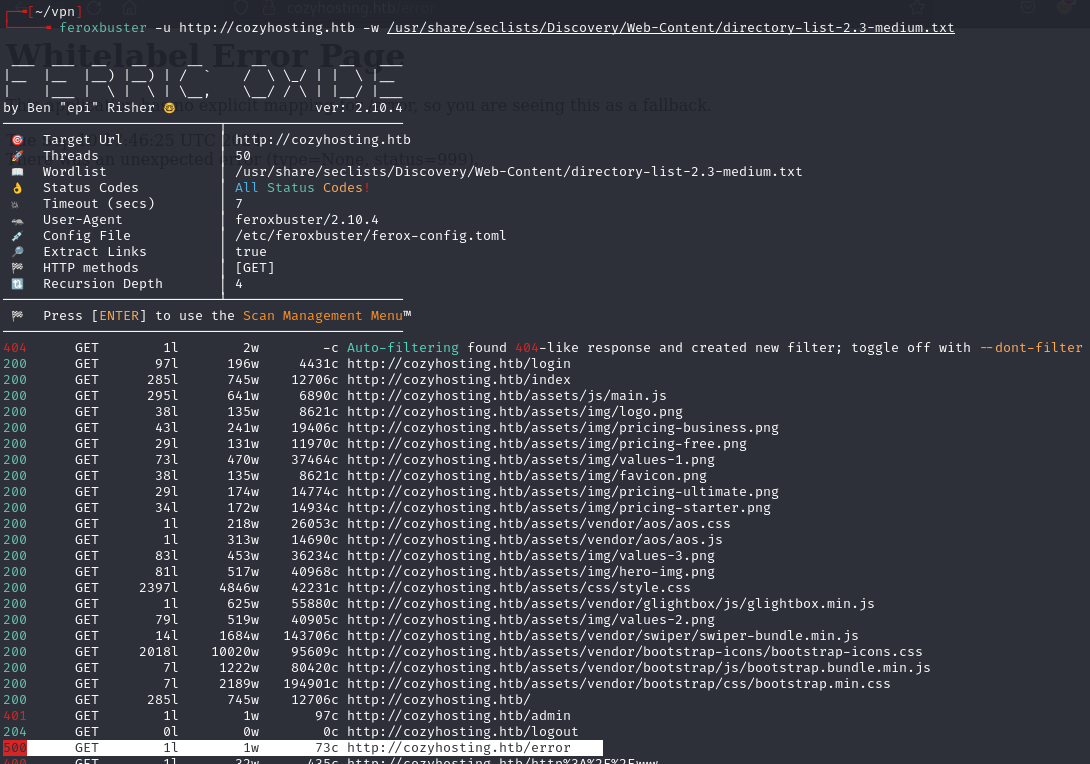Viewport: 1090px width, 764px height.
Task: Click the checkered flags icon next to HTTP methods
Action: pyautogui.click(x=17, y=267)
